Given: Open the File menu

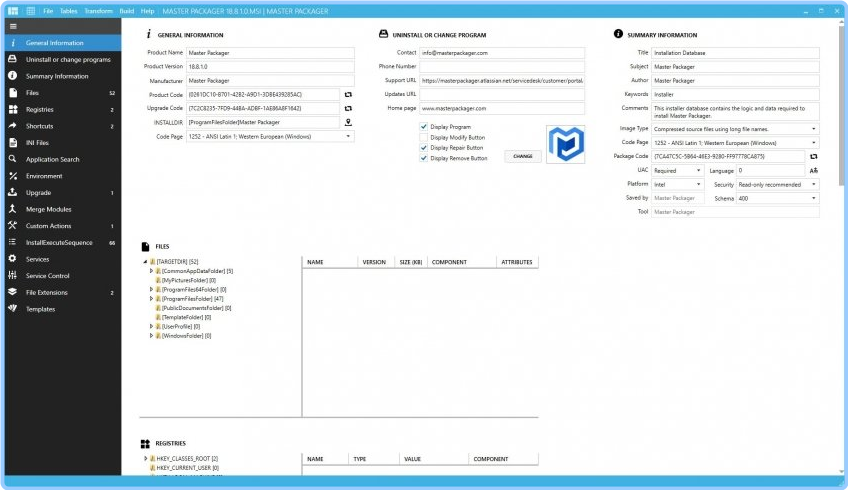Looking at the screenshot, I should [x=48, y=11].
